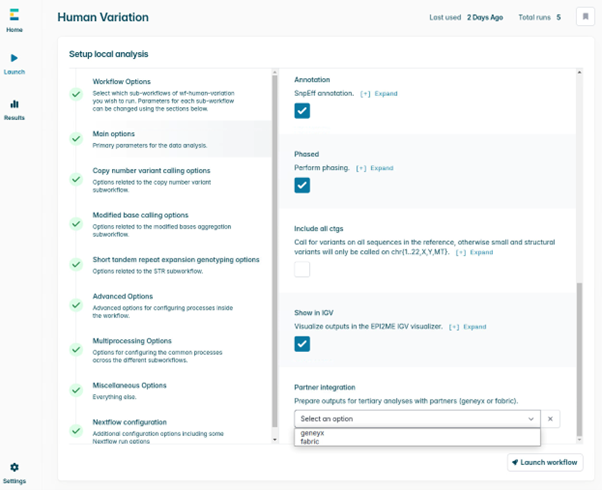This screenshot has width=602, height=490.
Task: Uncheck the Perform phasing checkbox
Action: pos(302,185)
